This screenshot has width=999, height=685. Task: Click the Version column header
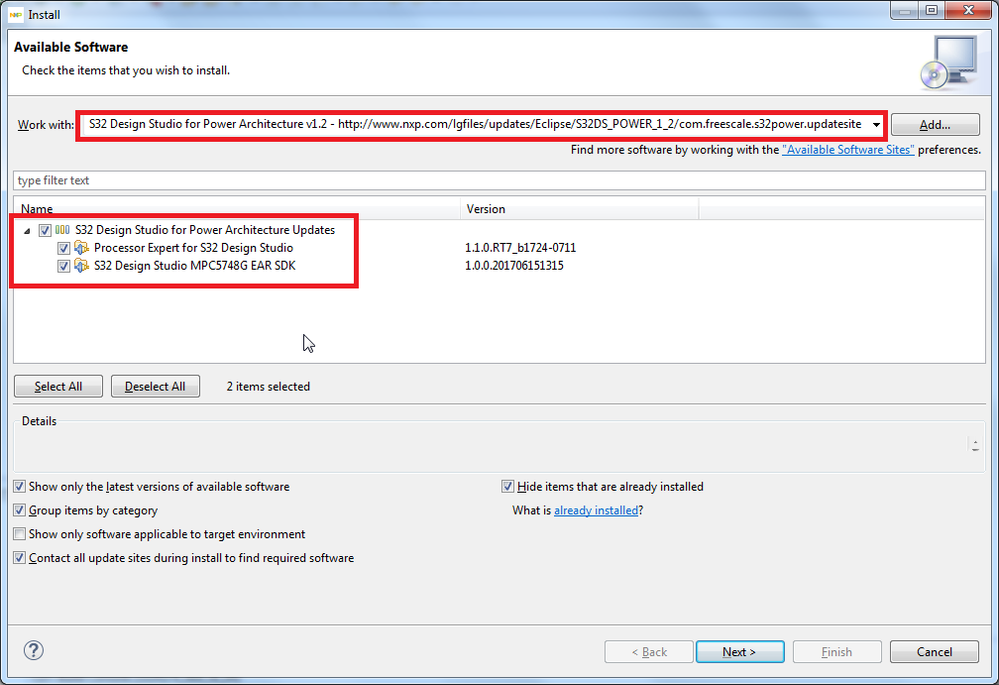579,209
